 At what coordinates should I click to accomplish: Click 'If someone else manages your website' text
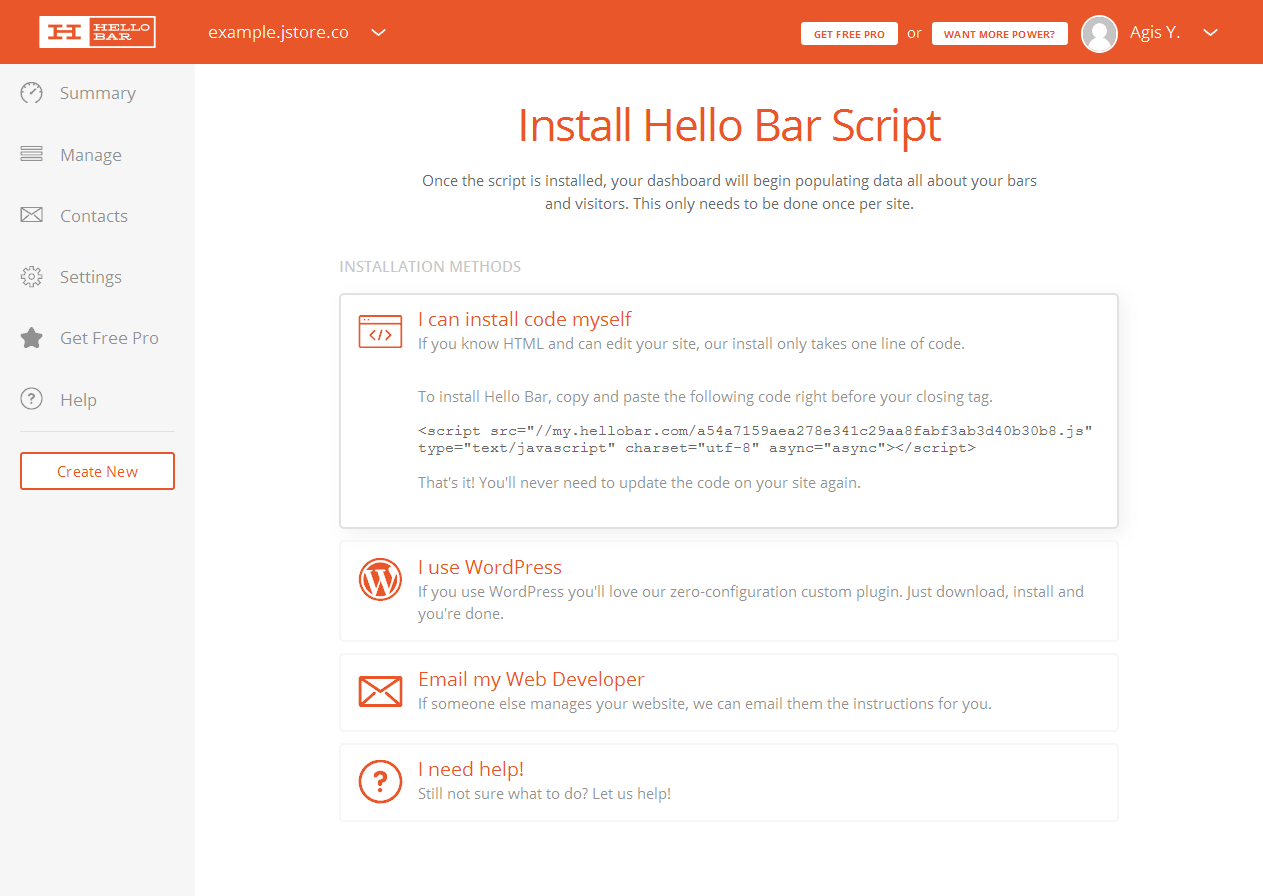(705, 703)
